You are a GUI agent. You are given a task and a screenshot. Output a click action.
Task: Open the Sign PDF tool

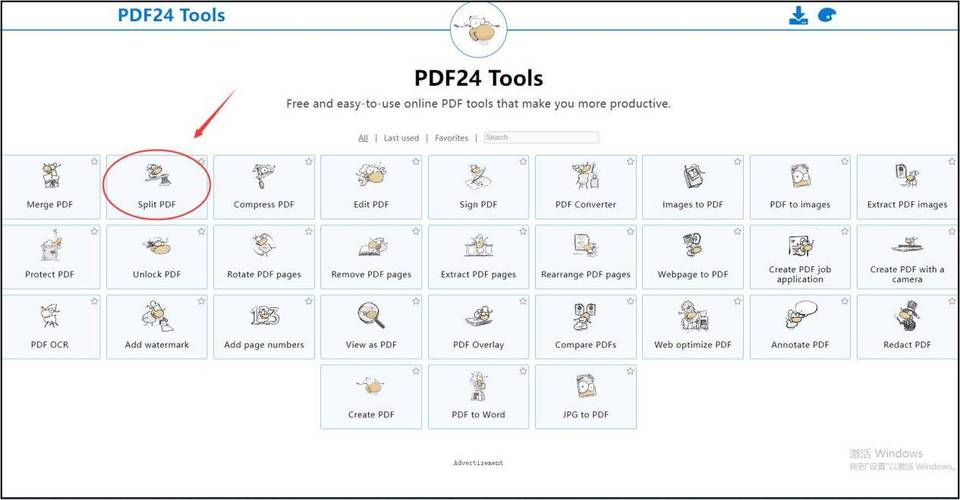tap(478, 187)
